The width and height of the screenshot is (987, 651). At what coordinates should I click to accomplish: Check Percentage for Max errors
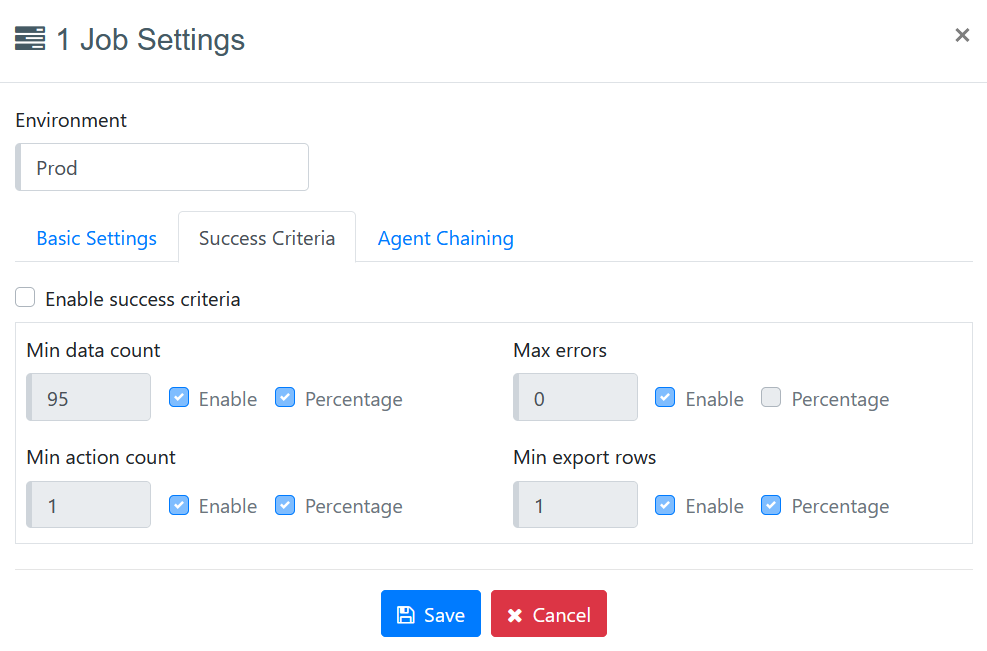(x=771, y=398)
